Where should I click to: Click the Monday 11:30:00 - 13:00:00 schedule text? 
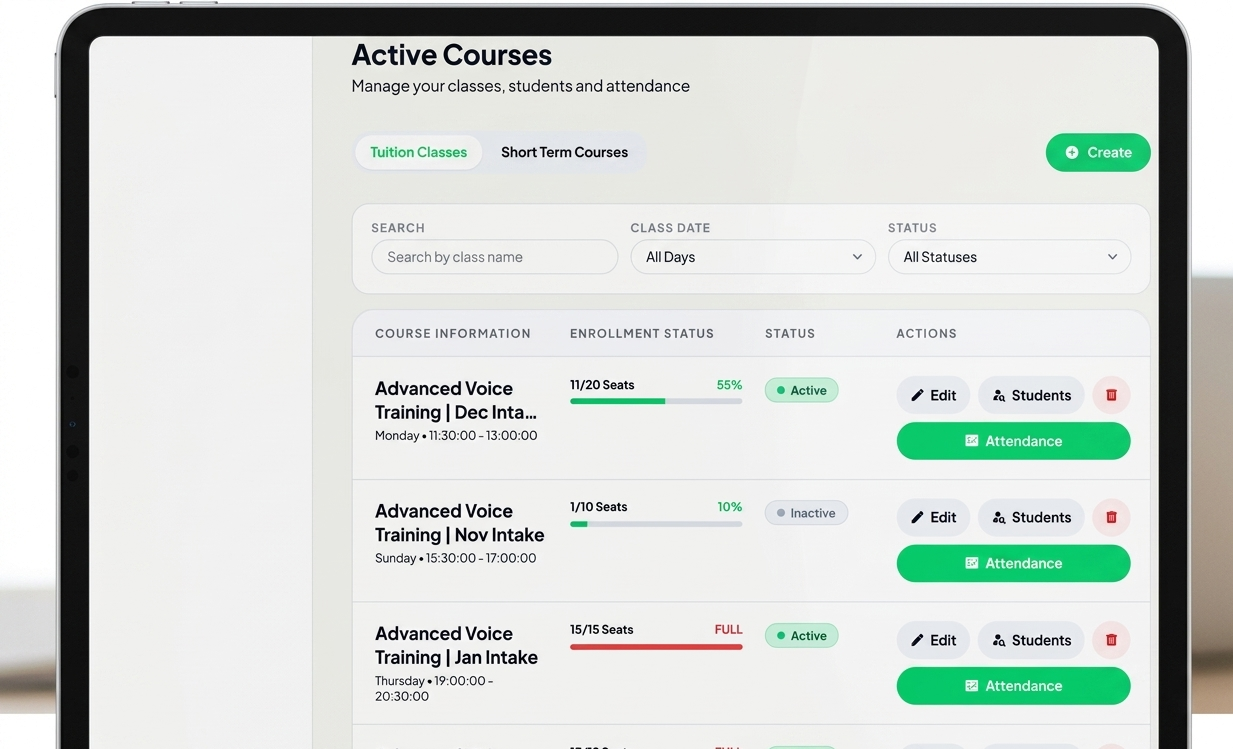(456, 435)
